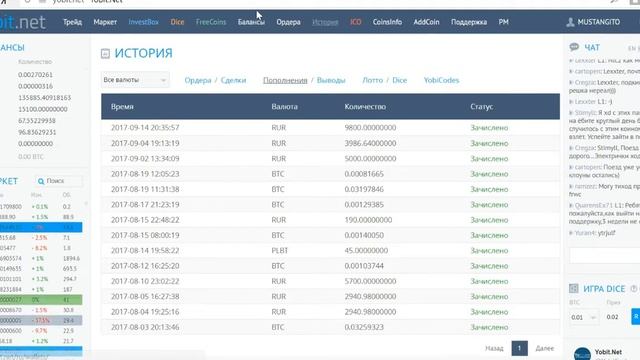This screenshot has height=360, width=640.
Task: Click the 0.03259323 amount cell
Action: [x=364, y=327]
